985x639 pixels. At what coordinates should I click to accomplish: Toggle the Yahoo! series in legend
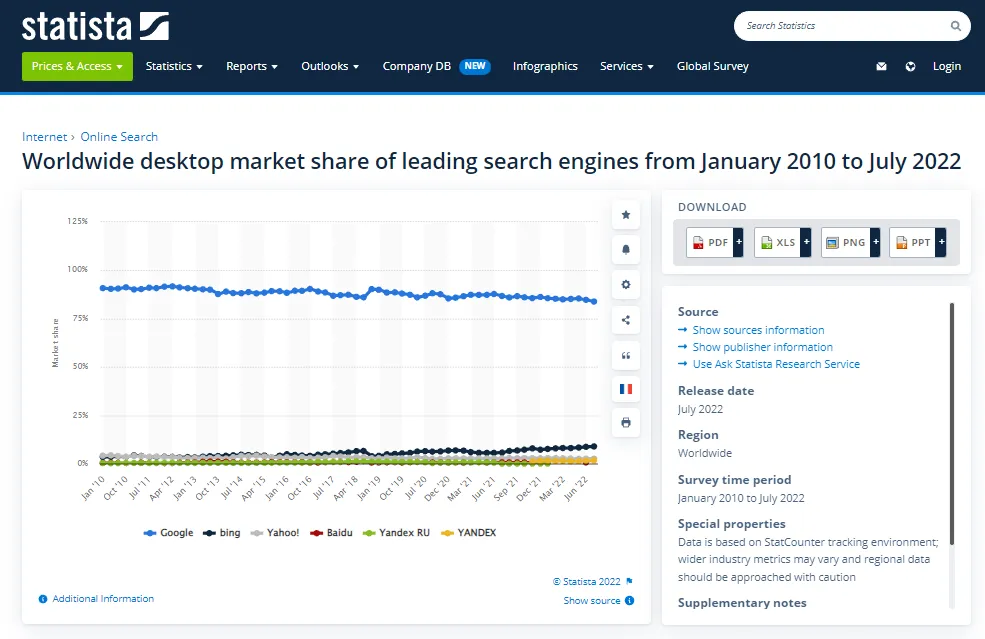(275, 533)
